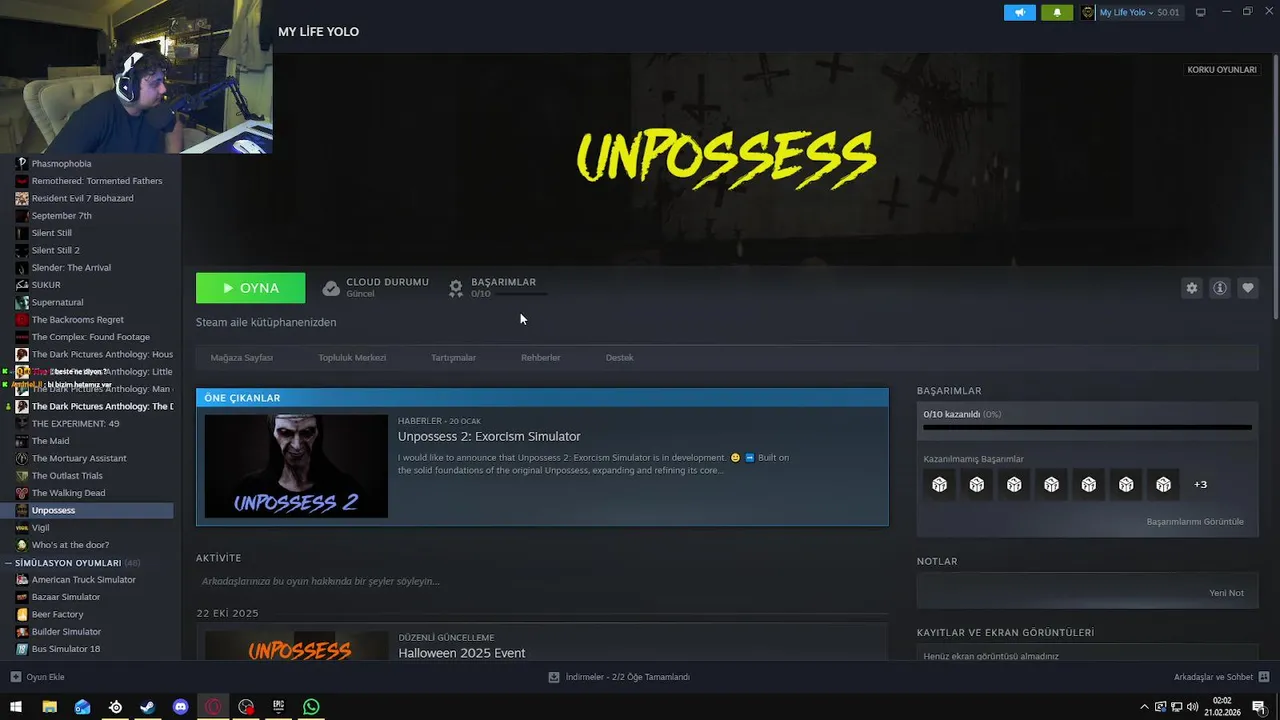
Task: Click the green OYNA play button
Action: pyautogui.click(x=251, y=288)
